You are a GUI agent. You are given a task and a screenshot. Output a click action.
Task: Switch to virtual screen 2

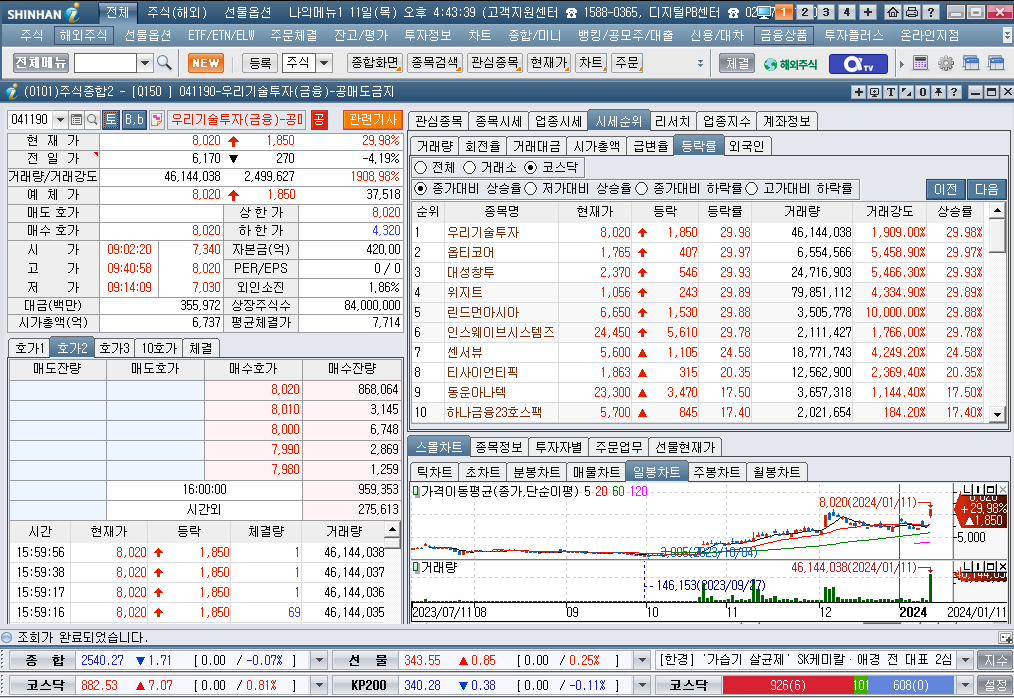(805, 12)
